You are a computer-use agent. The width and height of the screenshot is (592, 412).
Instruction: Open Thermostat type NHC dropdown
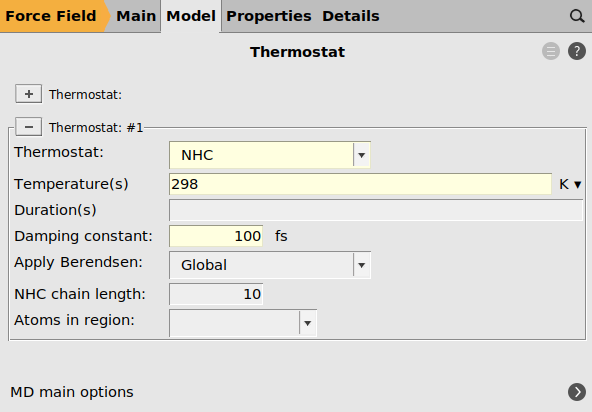click(270, 155)
